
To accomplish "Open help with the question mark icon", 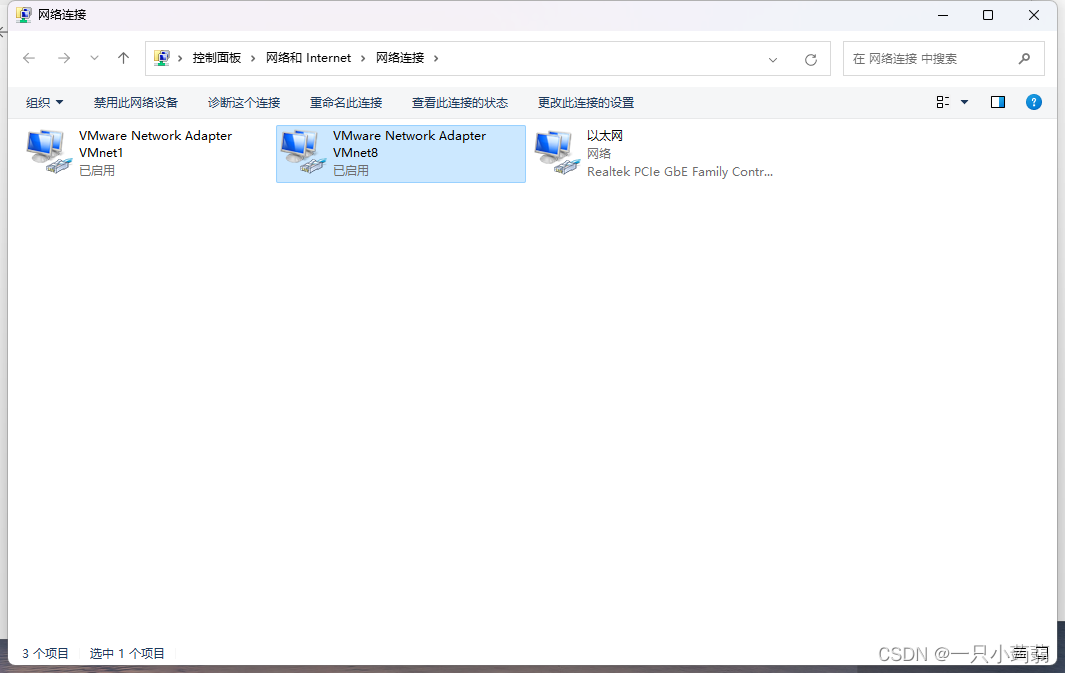I will coord(1033,102).
